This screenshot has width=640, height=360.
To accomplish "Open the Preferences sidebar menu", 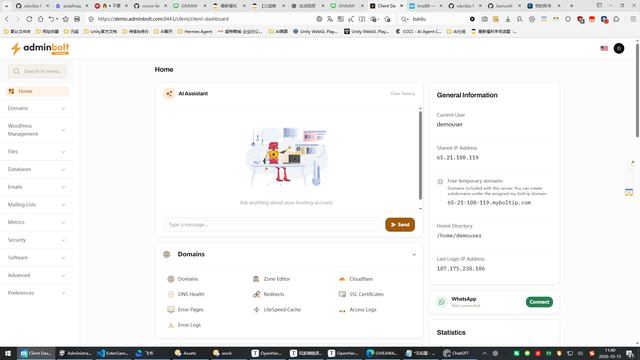I will tap(37, 293).
